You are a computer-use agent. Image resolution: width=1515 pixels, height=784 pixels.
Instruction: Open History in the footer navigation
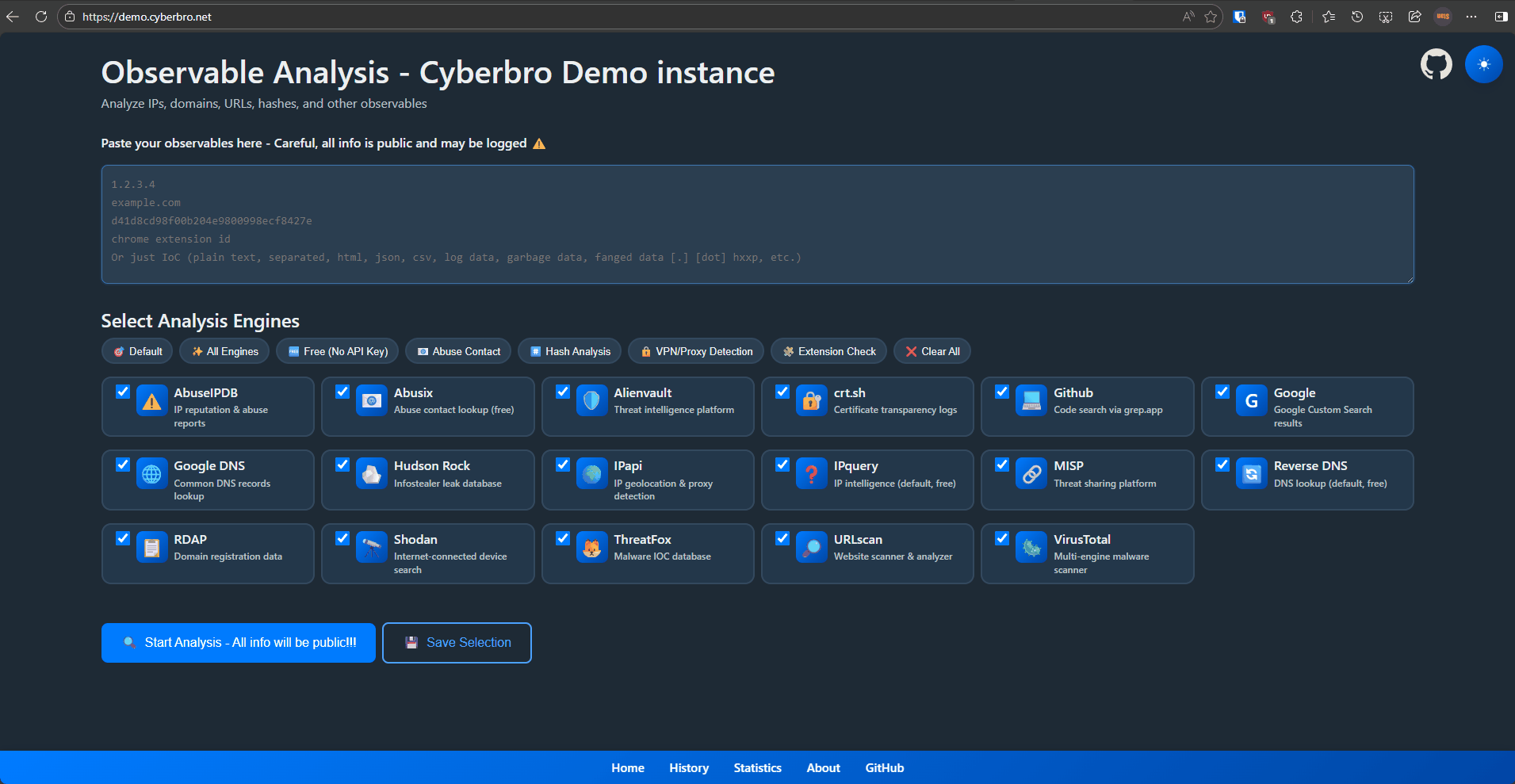689,767
